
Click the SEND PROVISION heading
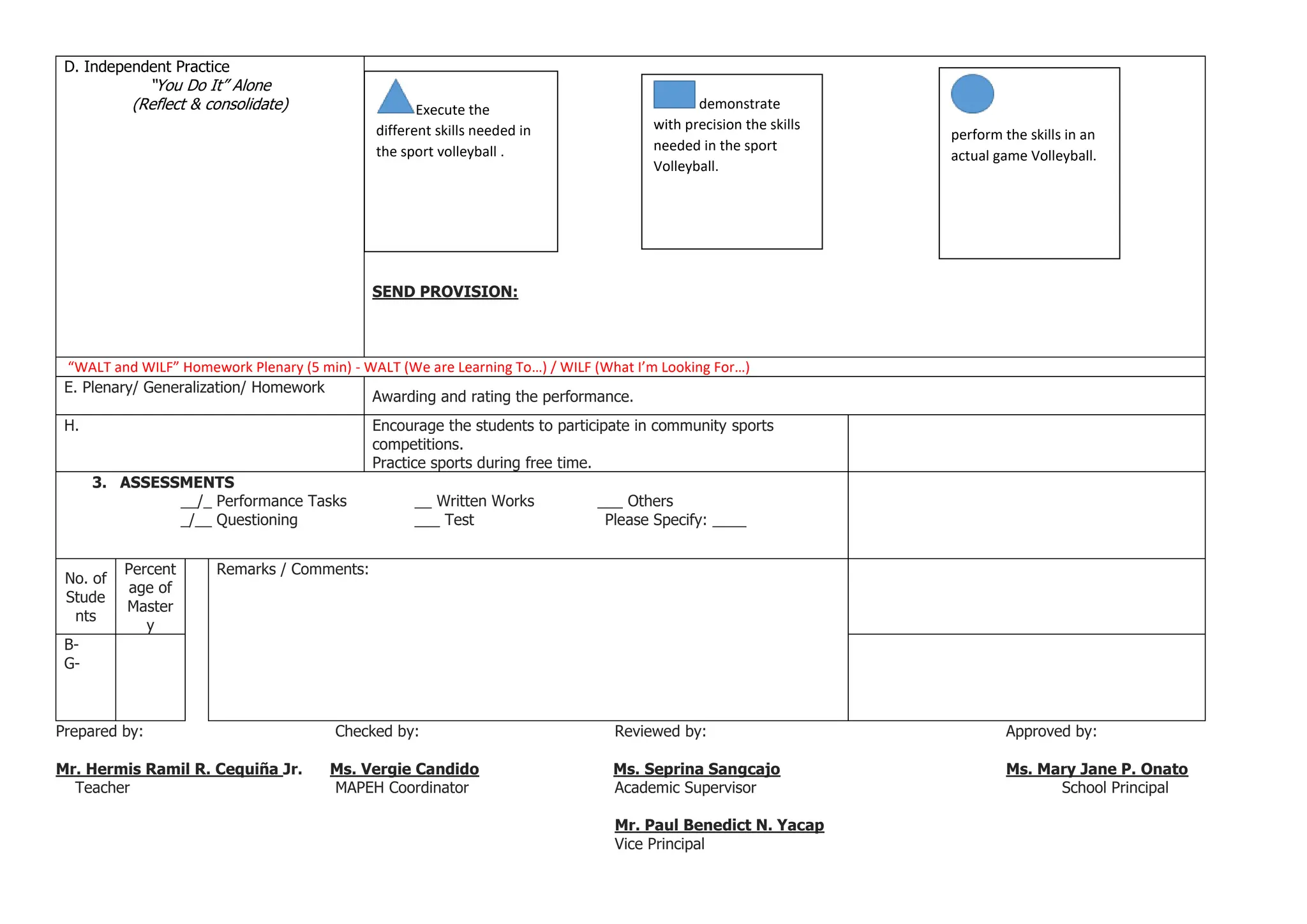click(445, 292)
